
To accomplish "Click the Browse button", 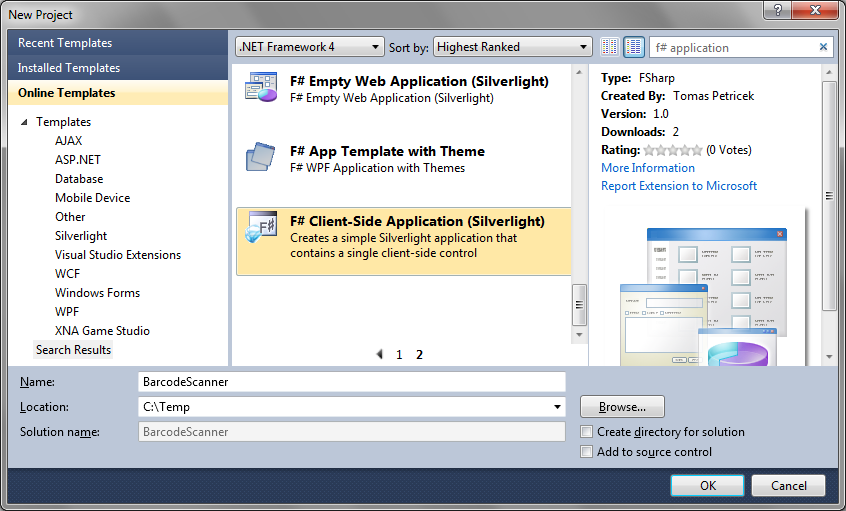I will [622, 407].
